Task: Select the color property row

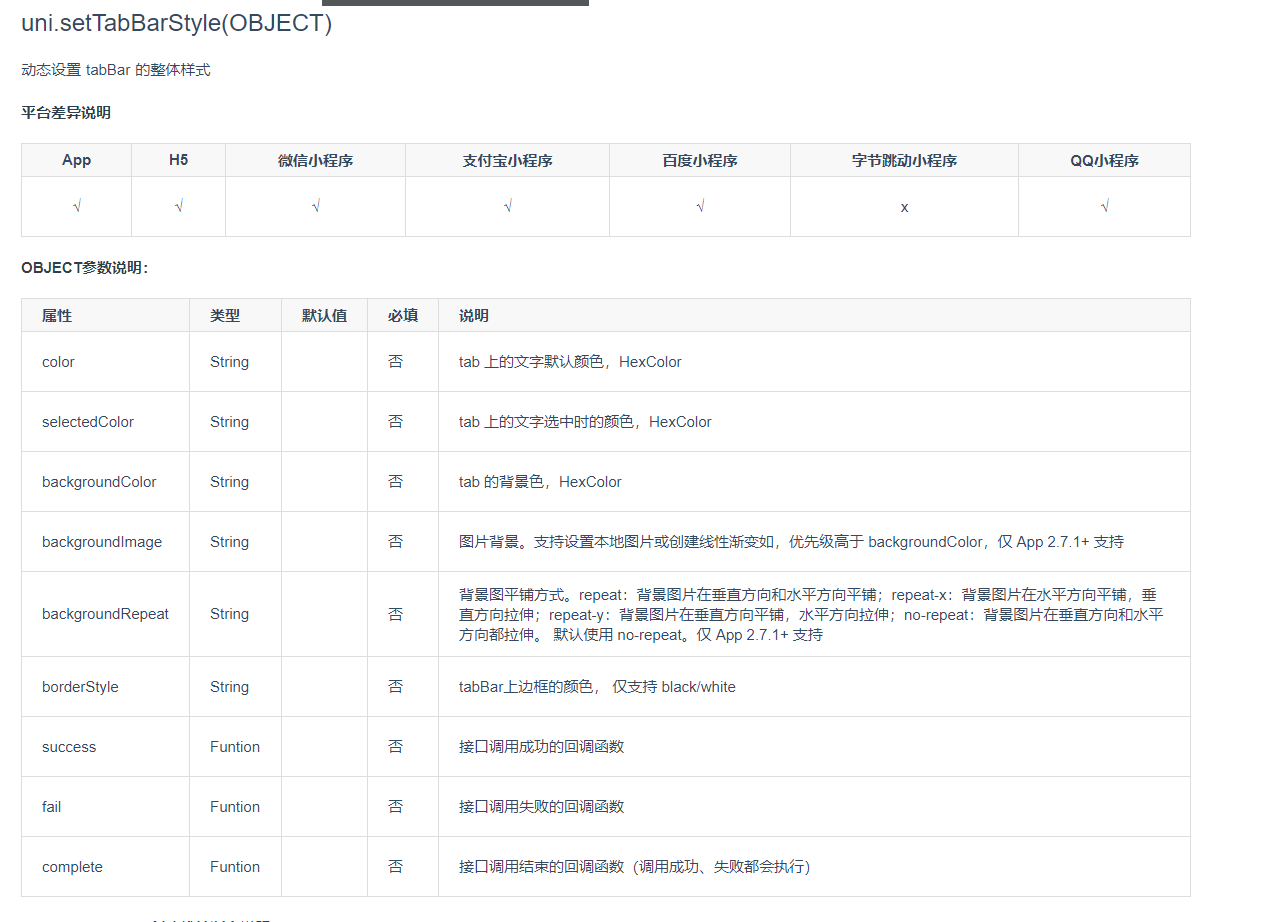Action: (x=57, y=361)
